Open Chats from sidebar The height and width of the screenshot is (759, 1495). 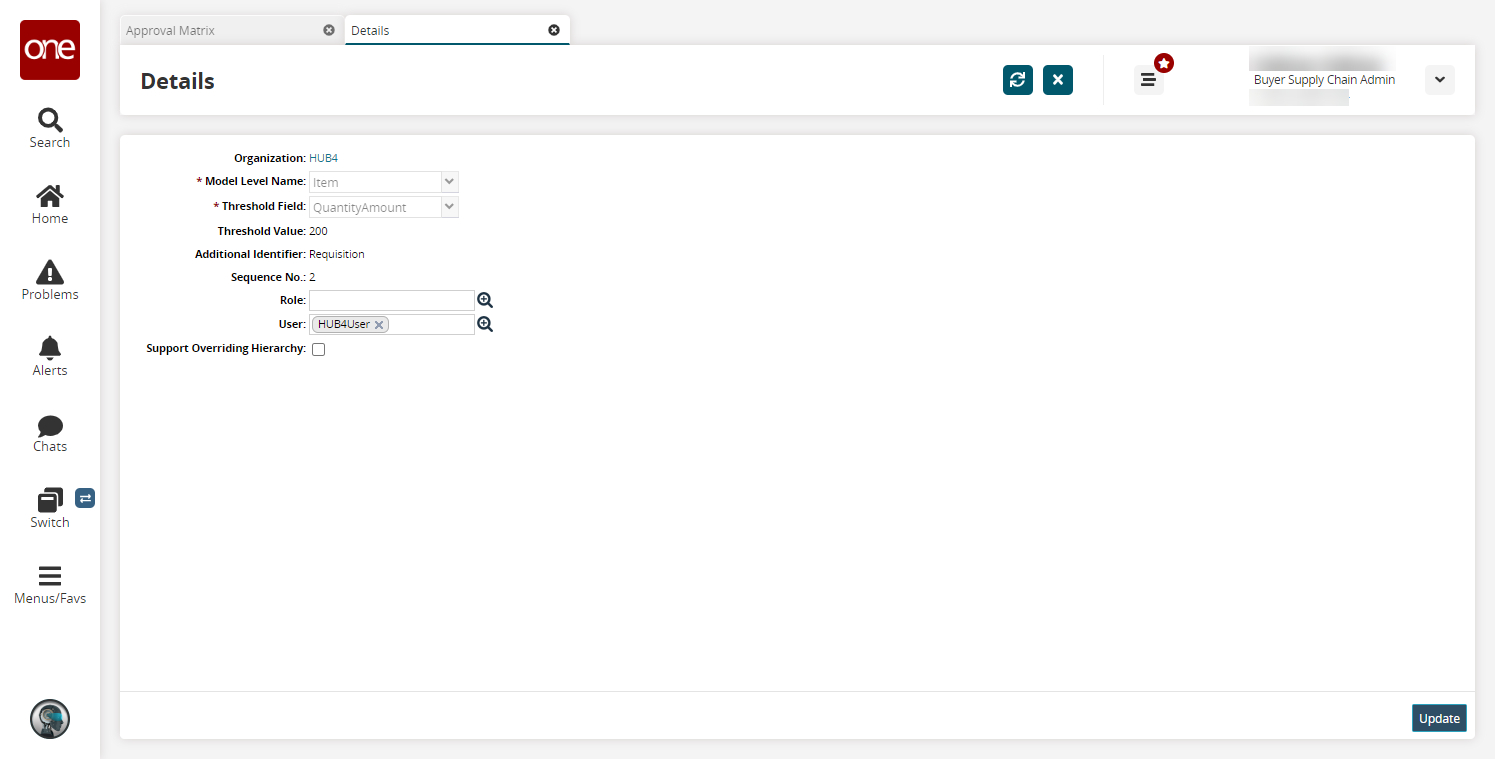point(50,432)
